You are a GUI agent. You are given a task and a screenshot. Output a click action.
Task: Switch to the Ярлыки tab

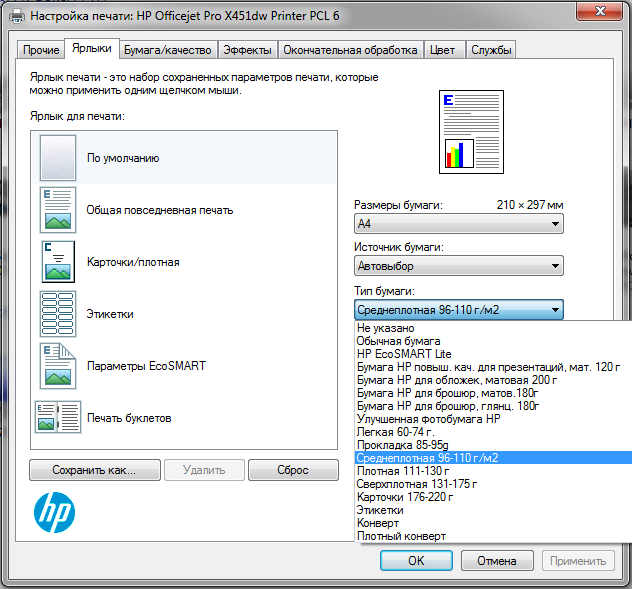(92, 48)
